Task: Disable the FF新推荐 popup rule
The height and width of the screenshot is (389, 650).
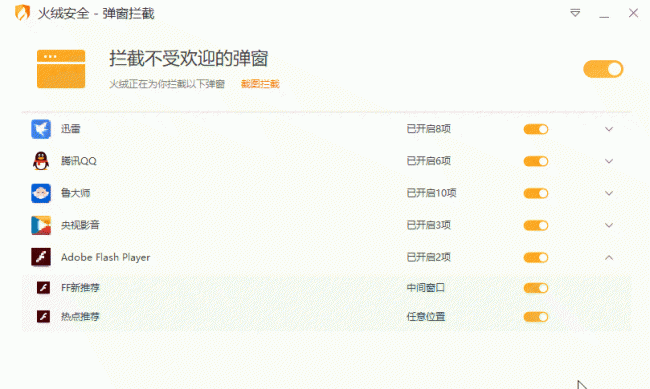Action: pyautogui.click(x=536, y=288)
